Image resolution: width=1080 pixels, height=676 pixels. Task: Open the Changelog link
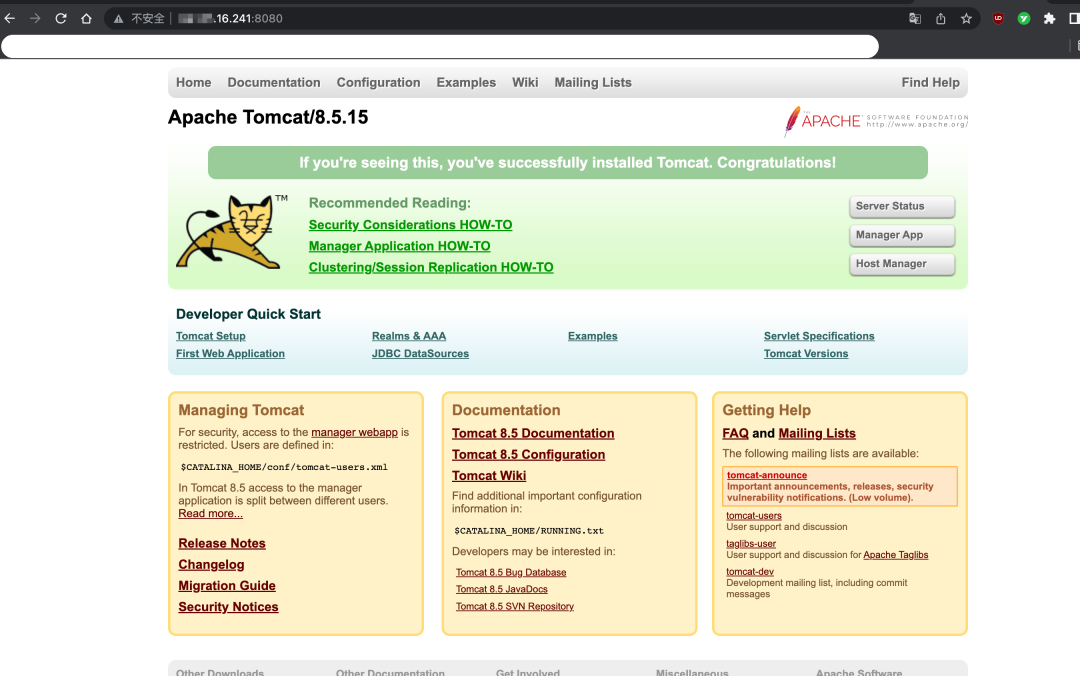point(211,564)
